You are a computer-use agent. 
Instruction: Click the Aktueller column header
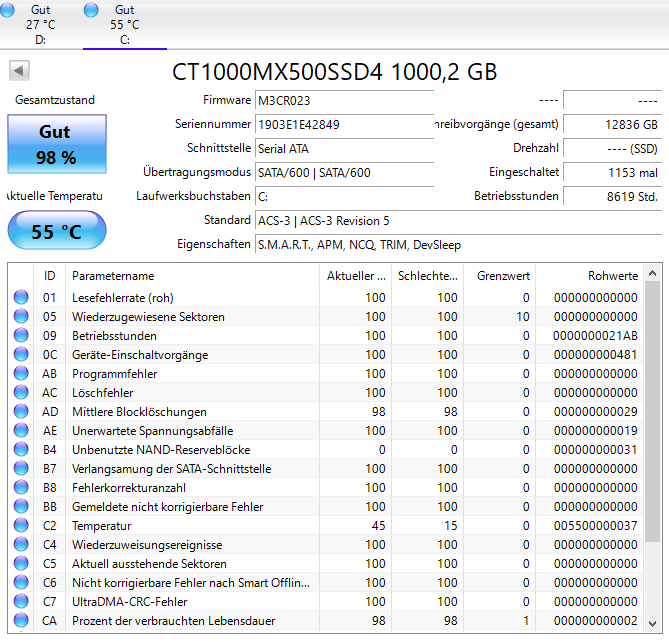coord(355,276)
